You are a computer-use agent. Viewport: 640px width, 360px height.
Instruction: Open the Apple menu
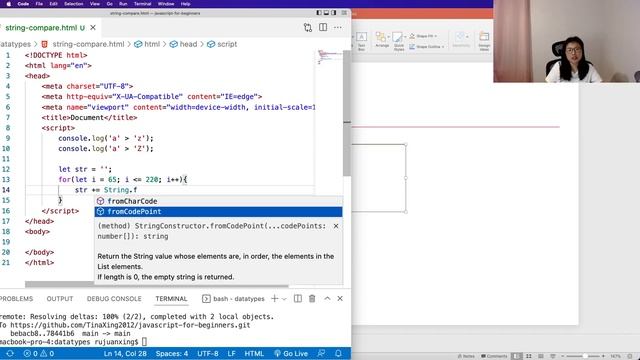[9, 4]
